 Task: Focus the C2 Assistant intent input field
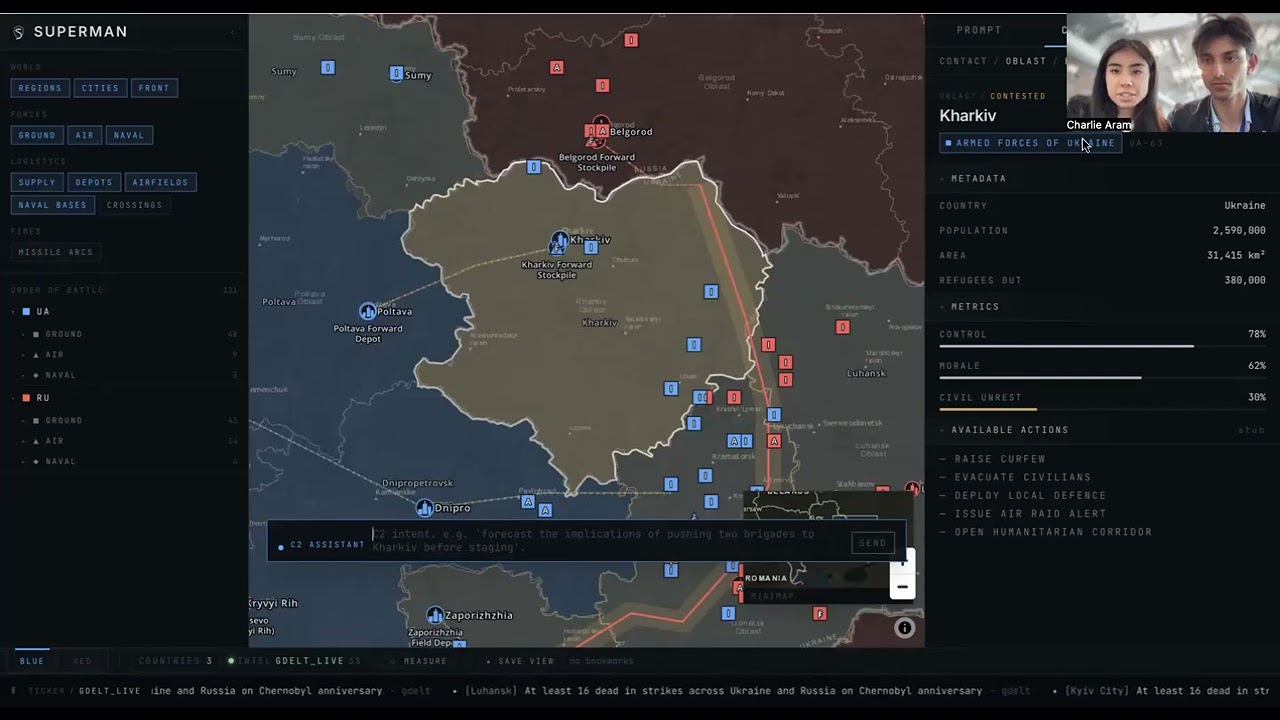pyautogui.click(x=608, y=541)
